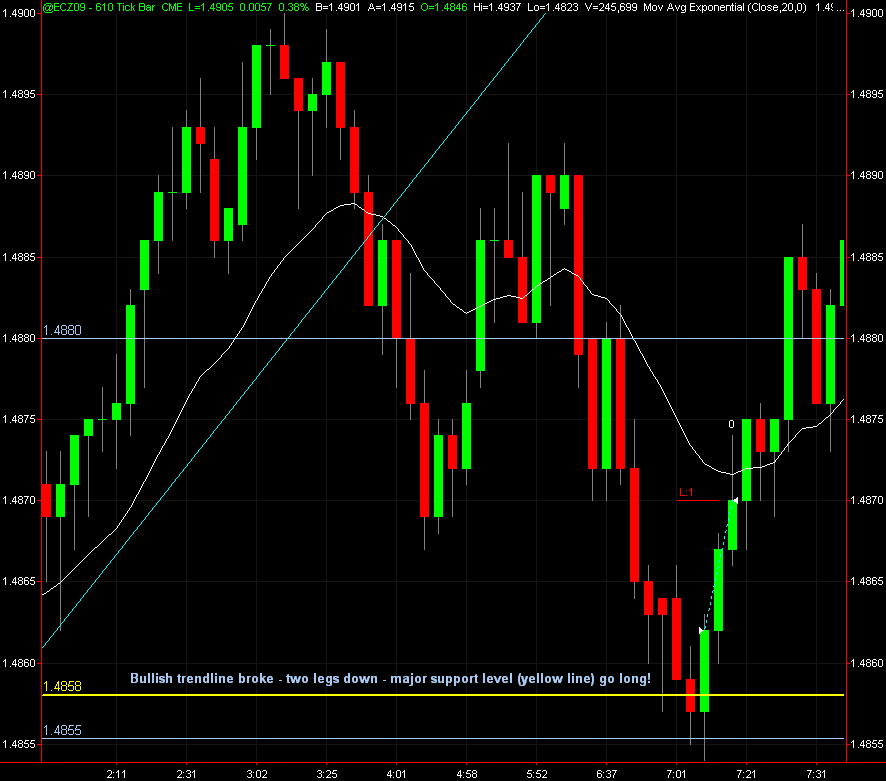Click the white 0 marker label above the bars
The height and width of the screenshot is (781, 886).
coord(731,424)
